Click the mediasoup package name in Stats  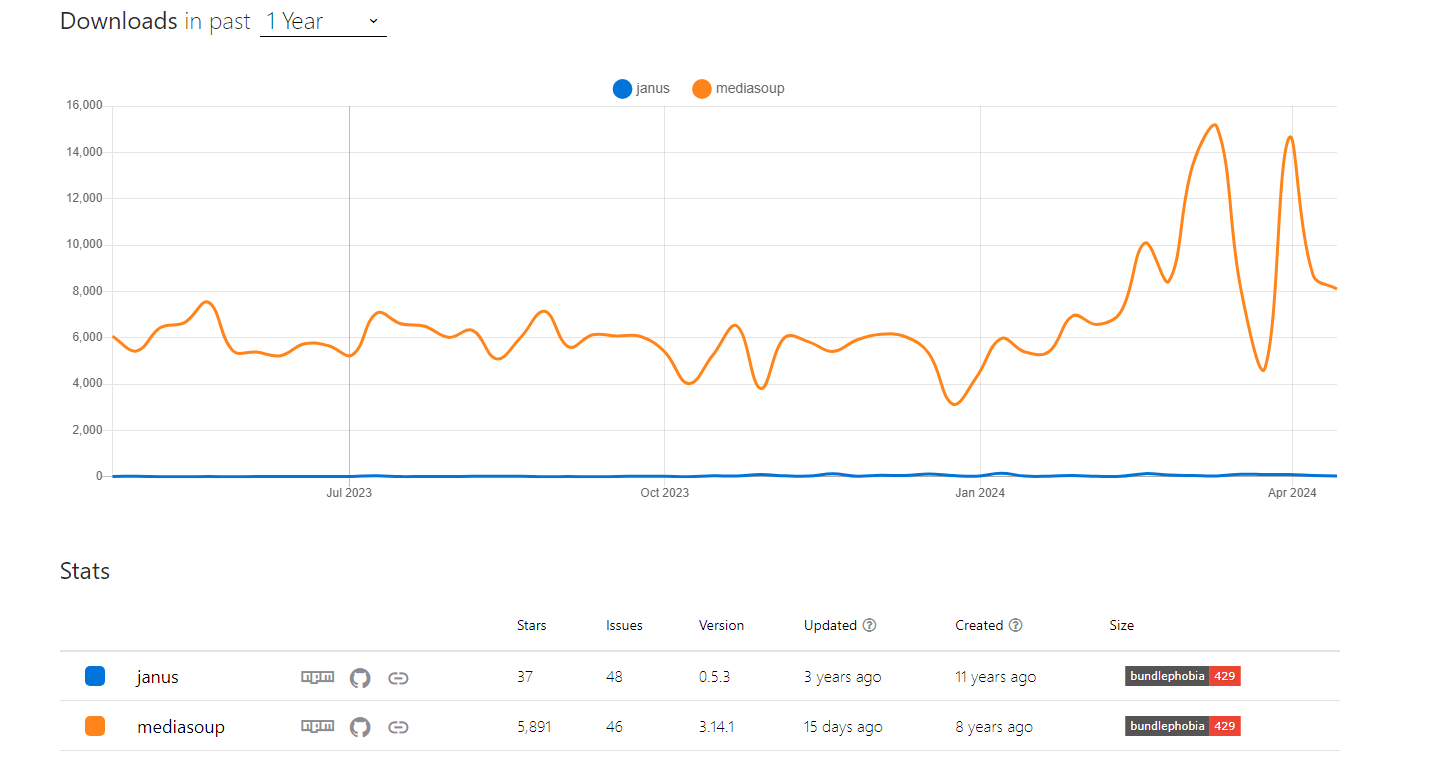pos(181,728)
